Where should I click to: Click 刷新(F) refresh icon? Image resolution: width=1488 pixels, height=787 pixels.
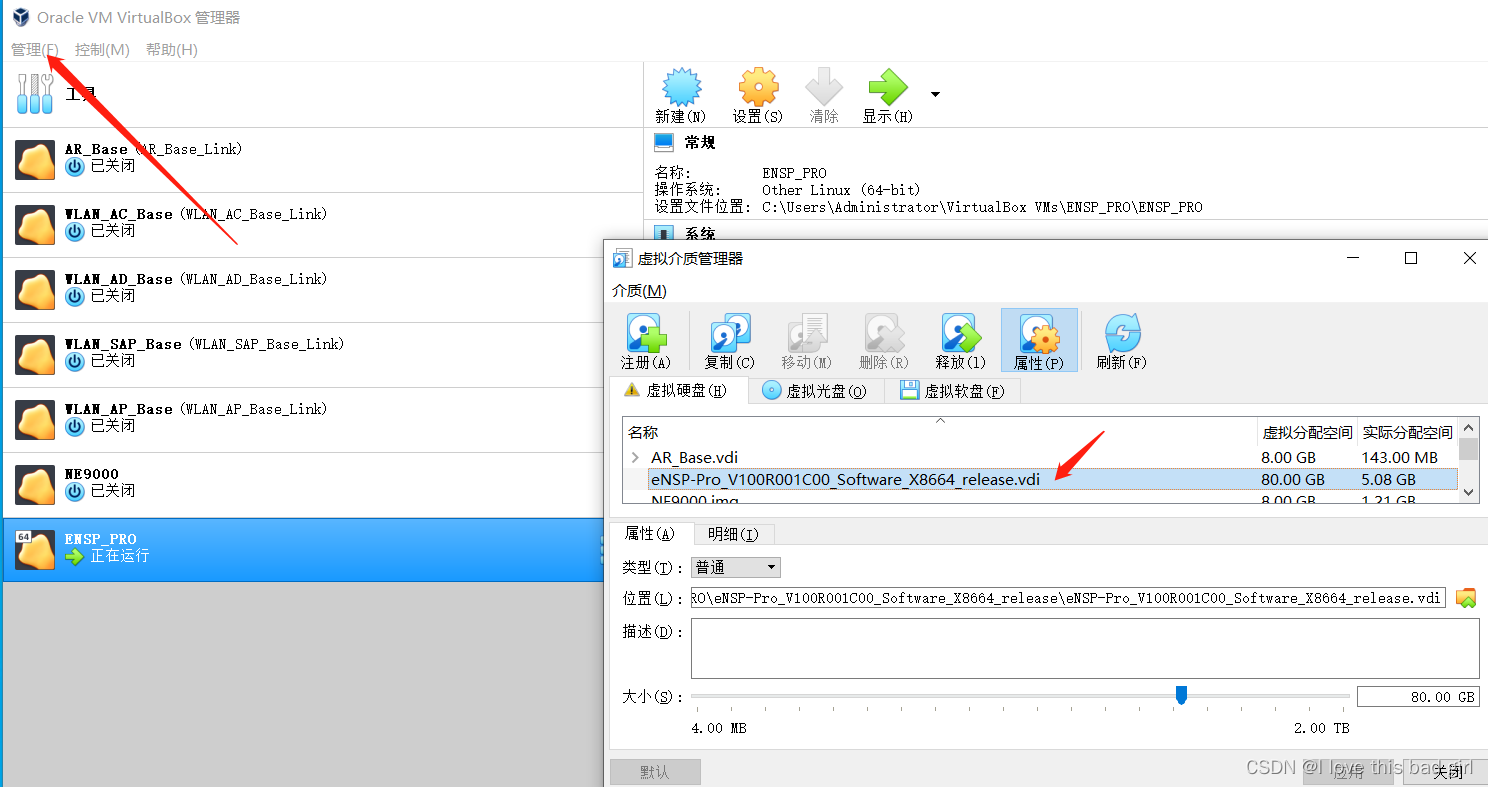[1122, 333]
